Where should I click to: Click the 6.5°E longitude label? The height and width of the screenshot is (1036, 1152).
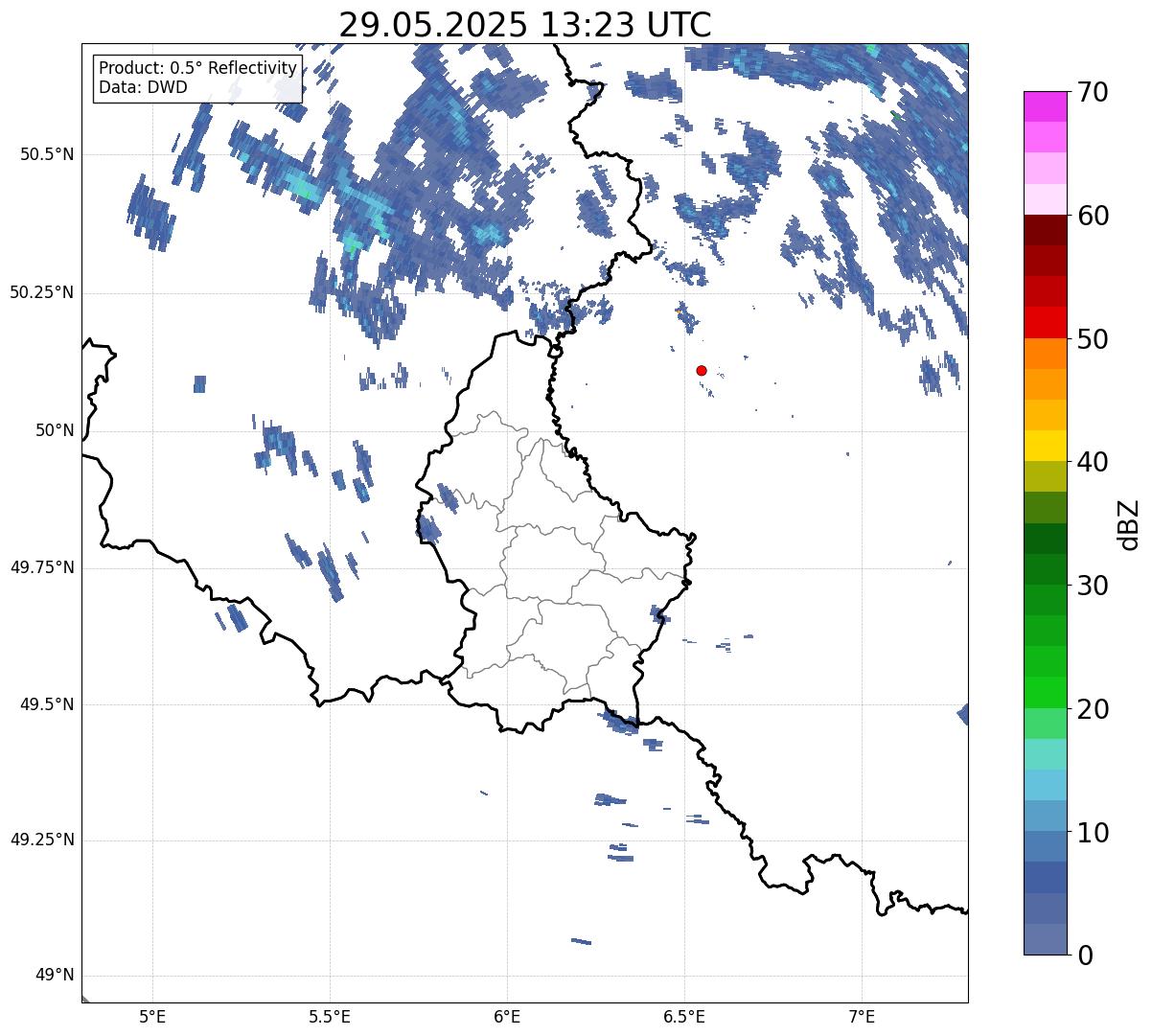(684, 1016)
